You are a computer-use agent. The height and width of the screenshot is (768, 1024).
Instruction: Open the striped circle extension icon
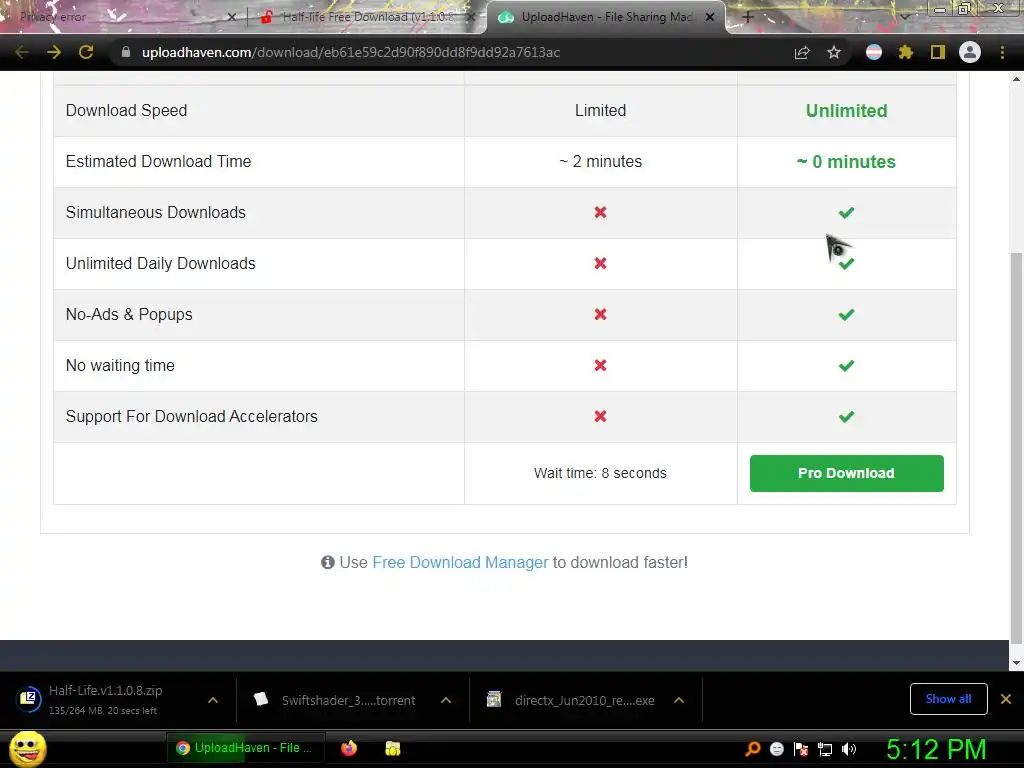coord(874,52)
